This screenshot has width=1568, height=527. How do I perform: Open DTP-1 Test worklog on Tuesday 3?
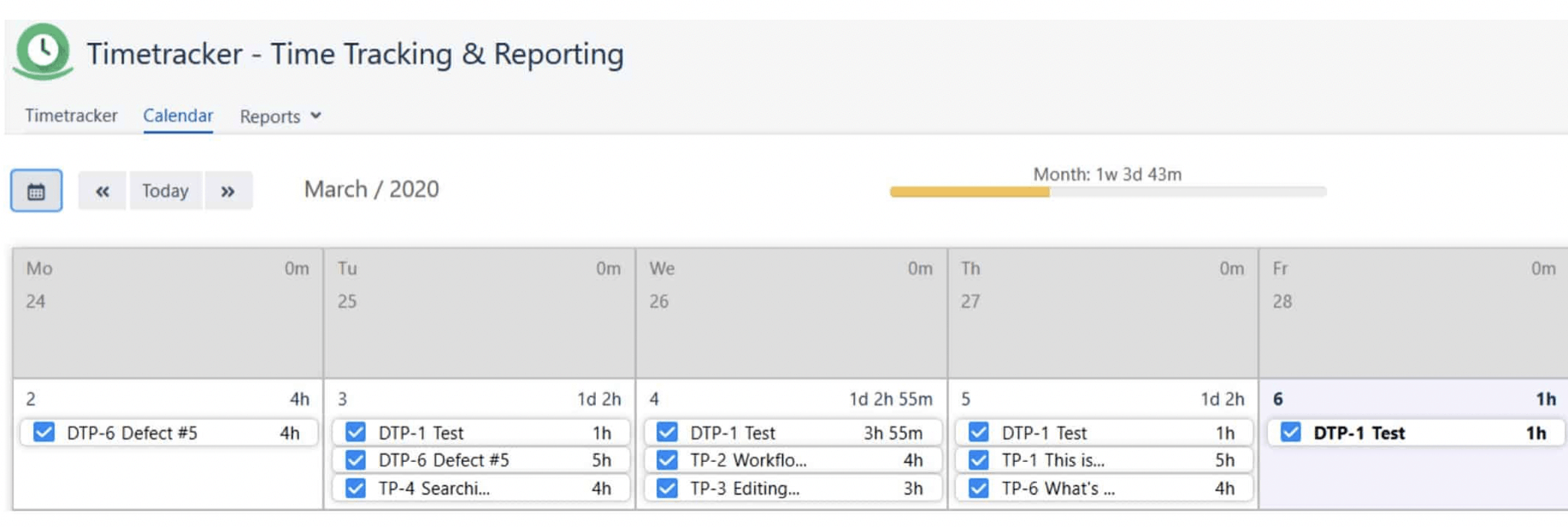coord(480,433)
